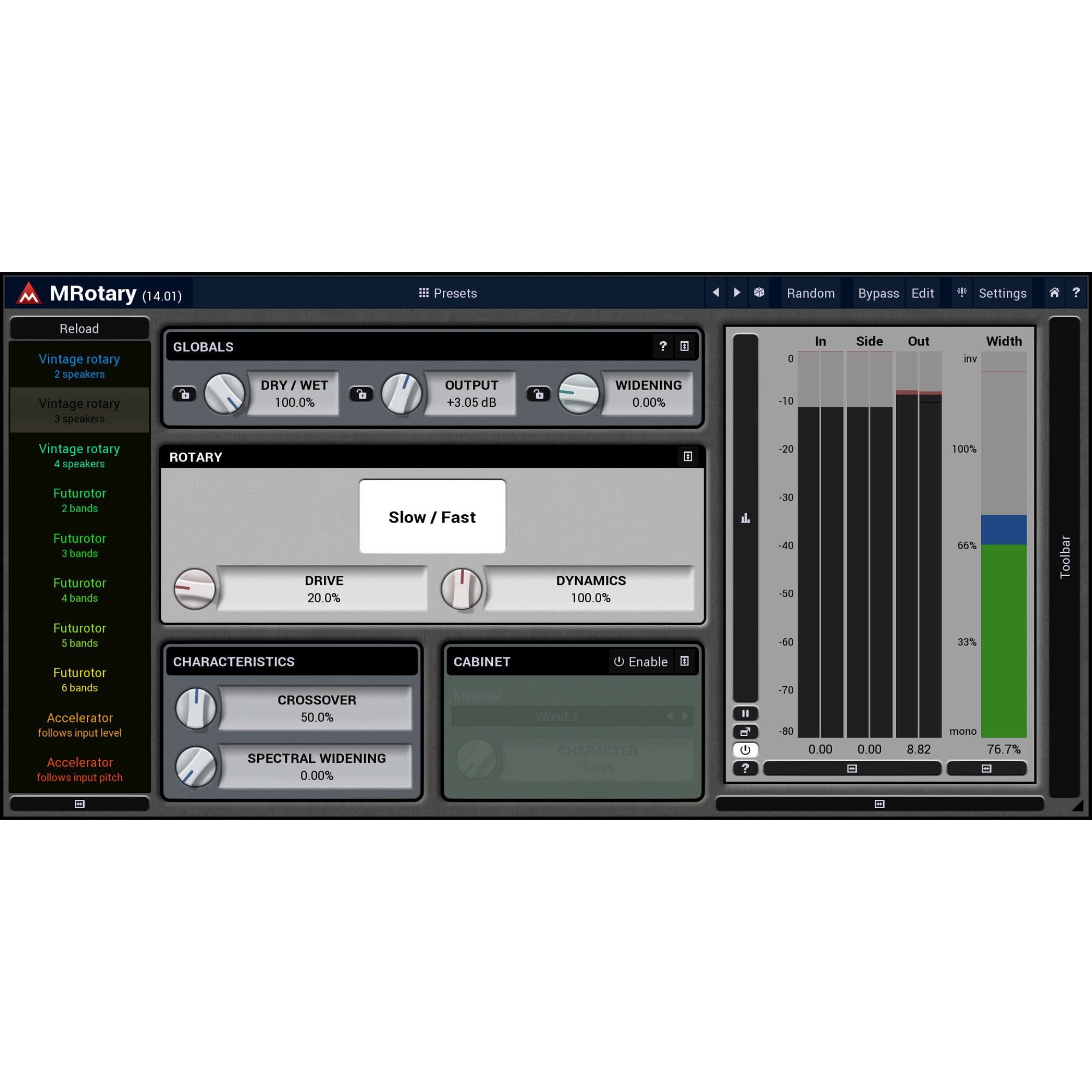Select Vintage rotary 2 speakers preset
Viewport: 1092px width, 1092px height.
(x=80, y=365)
